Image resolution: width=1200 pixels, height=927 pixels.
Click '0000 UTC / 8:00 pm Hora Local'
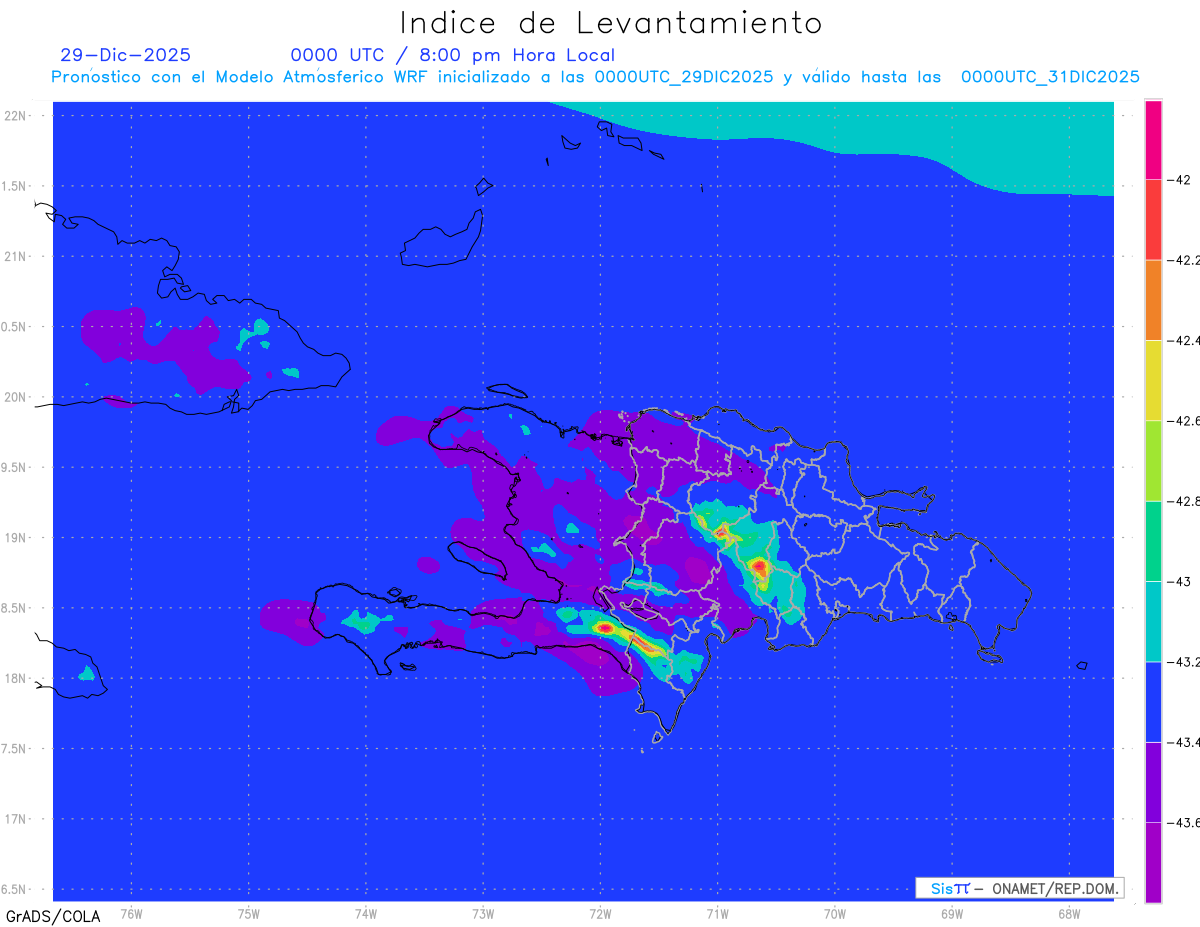click(x=453, y=55)
